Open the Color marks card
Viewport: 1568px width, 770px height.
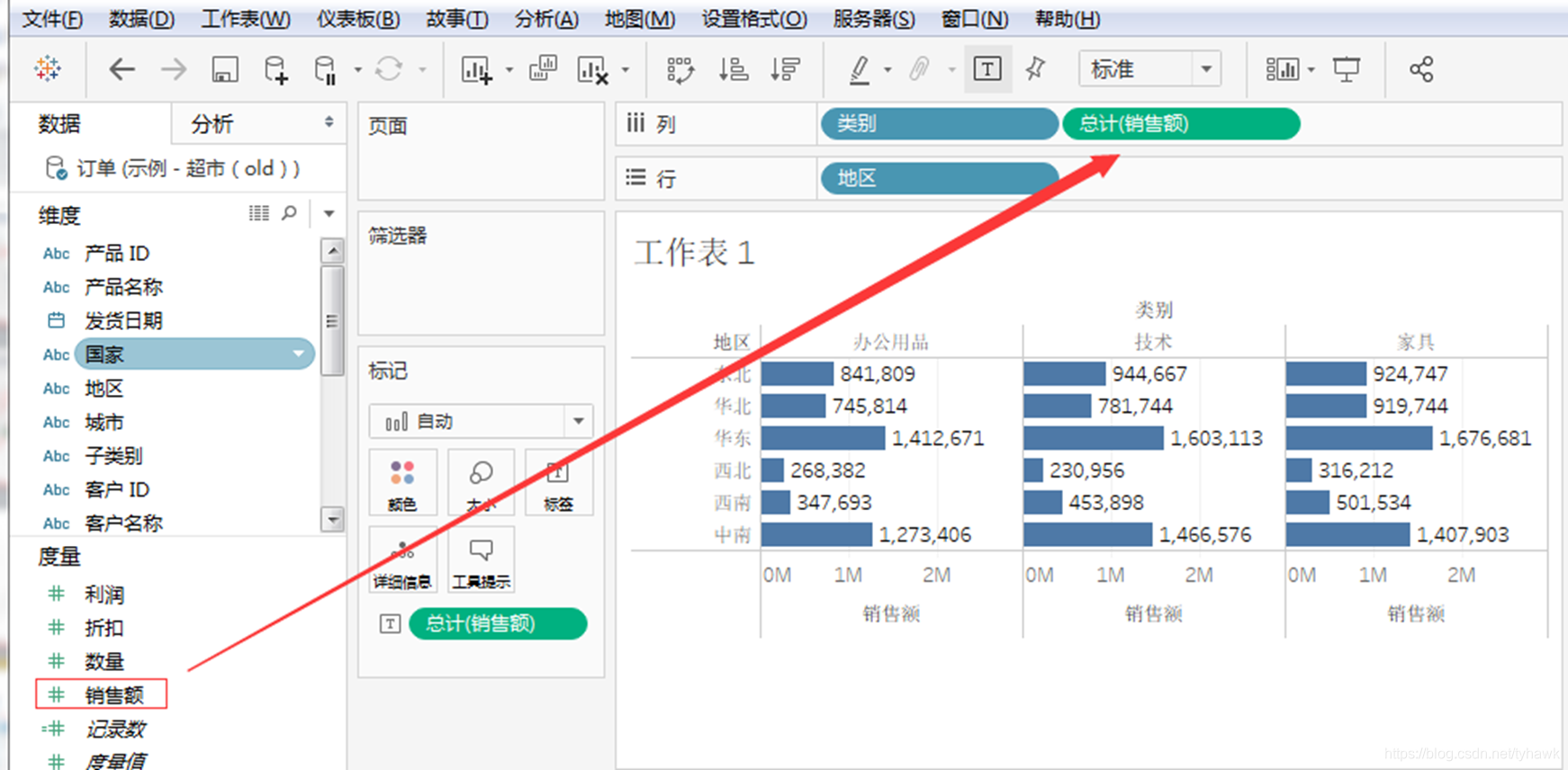[x=402, y=482]
